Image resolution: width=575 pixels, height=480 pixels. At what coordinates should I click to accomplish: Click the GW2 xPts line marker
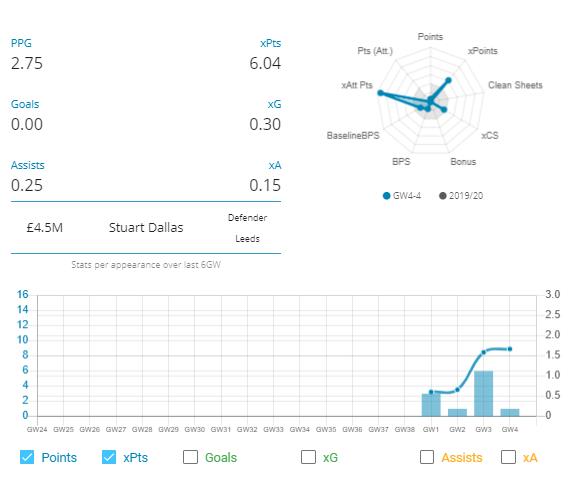[x=457, y=390]
